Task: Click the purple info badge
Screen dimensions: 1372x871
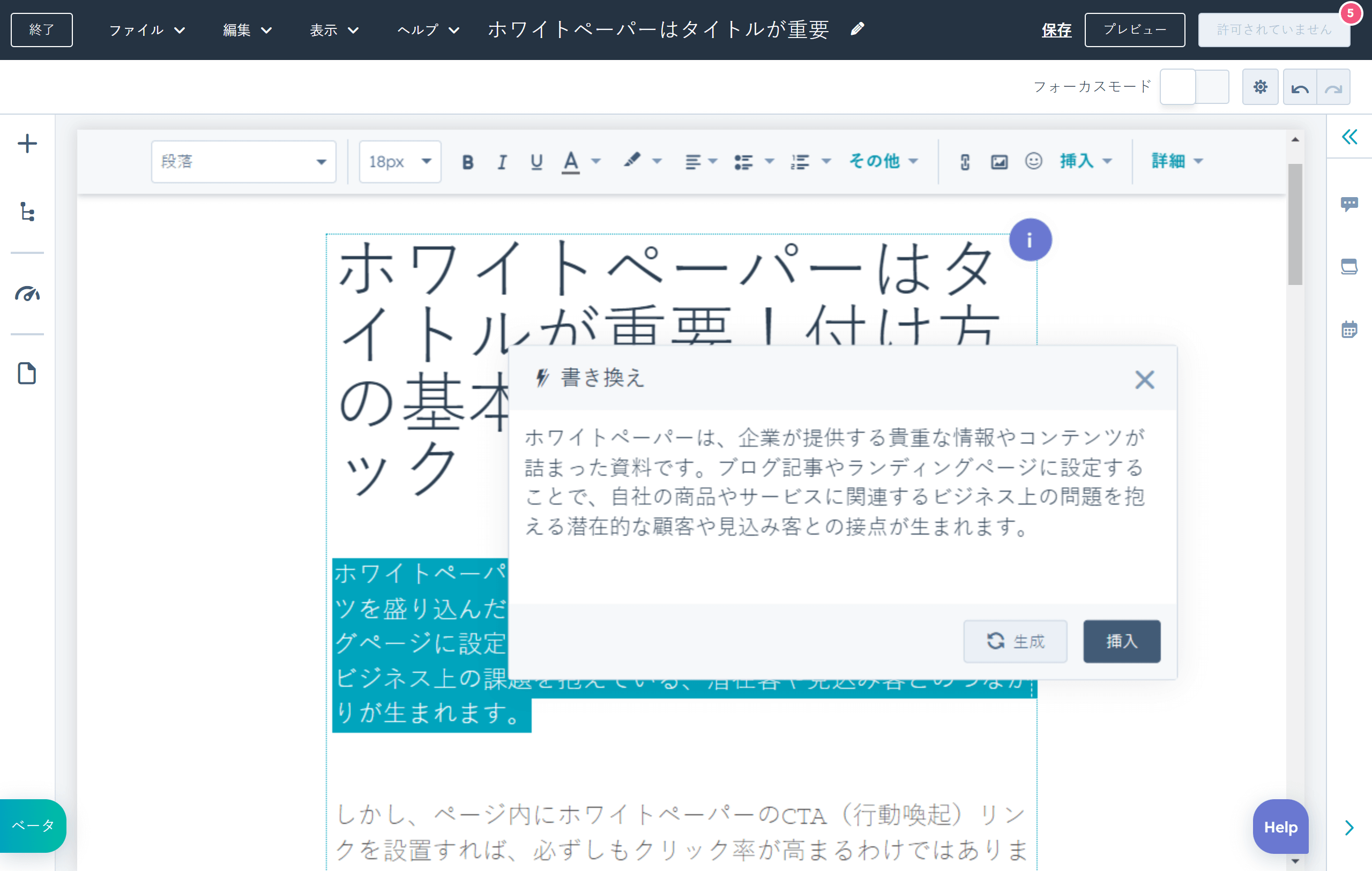Action: pos(1030,240)
